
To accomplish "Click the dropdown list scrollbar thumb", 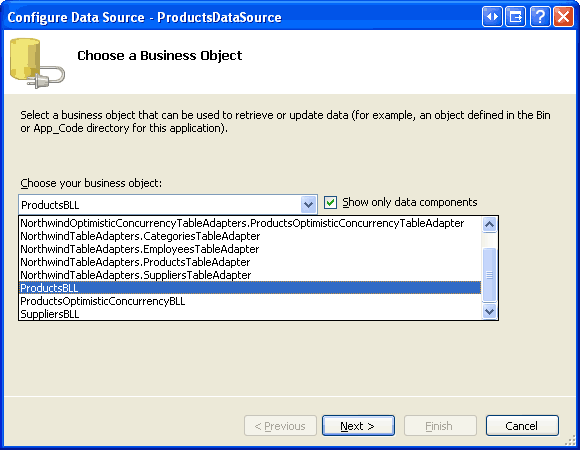I will [489, 275].
